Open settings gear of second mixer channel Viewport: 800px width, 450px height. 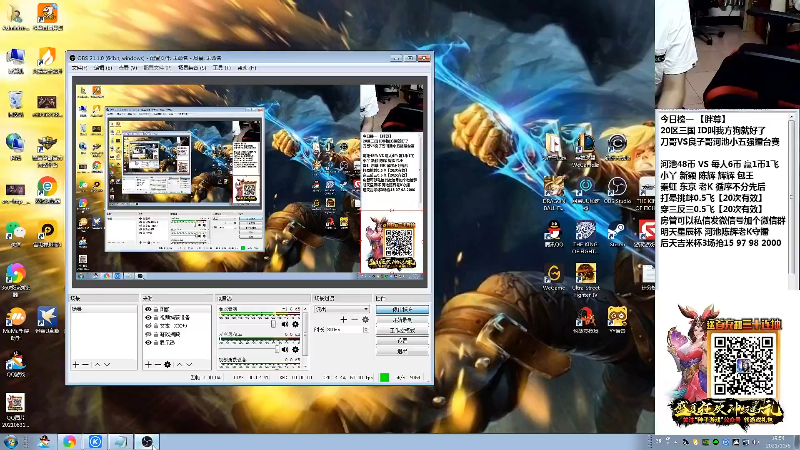tap(295, 349)
